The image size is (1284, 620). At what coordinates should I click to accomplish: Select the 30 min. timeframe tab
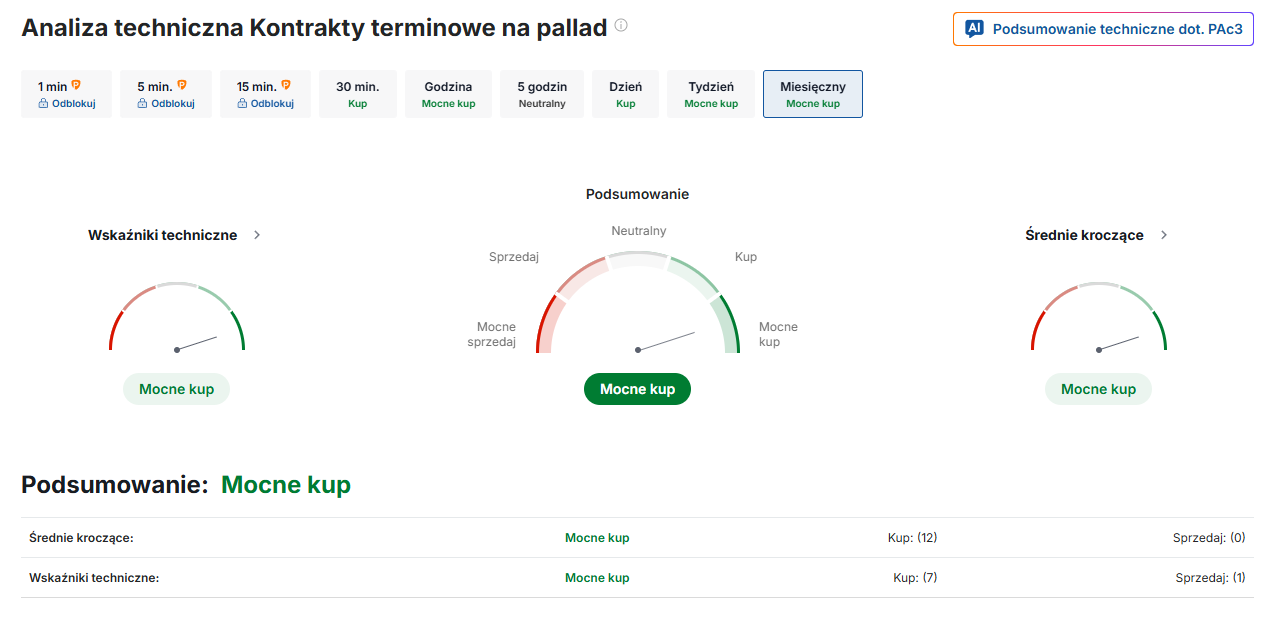pyautogui.click(x=358, y=94)
